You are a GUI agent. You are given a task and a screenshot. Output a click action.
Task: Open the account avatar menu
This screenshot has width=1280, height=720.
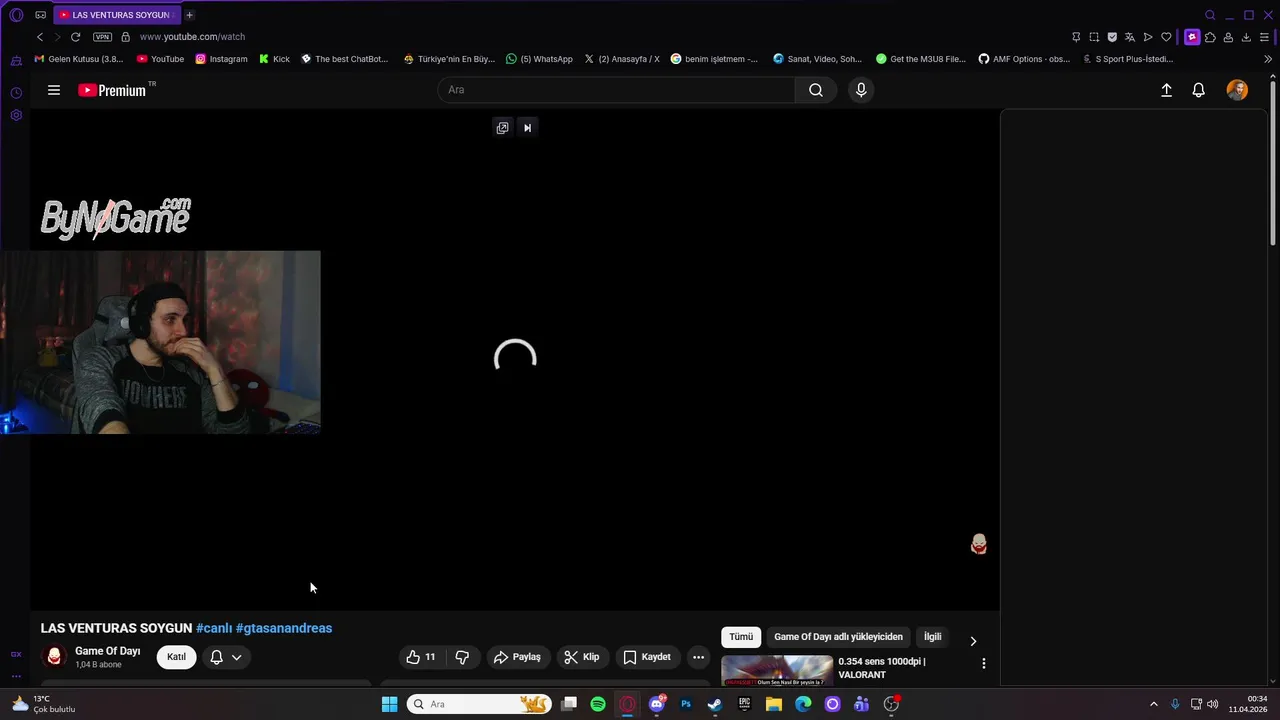(x=1237, y=90)
